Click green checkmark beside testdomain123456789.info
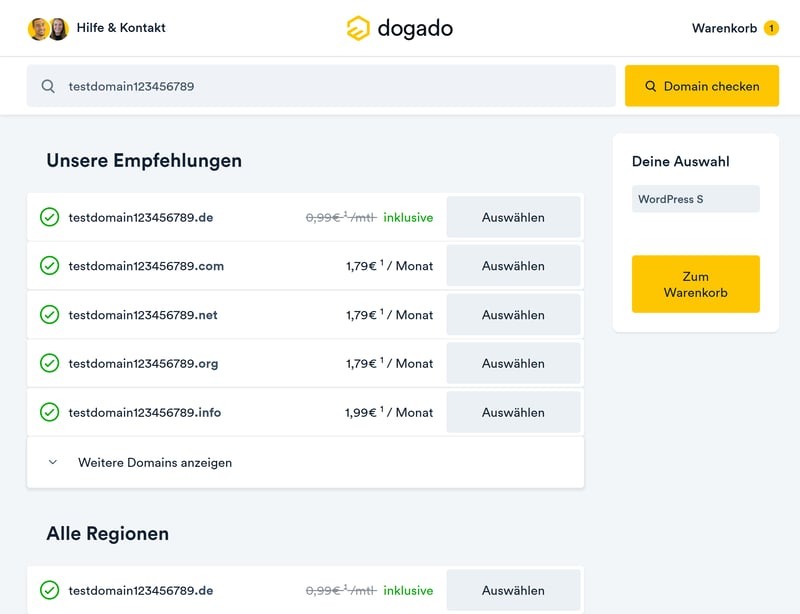 pos(49,412)
